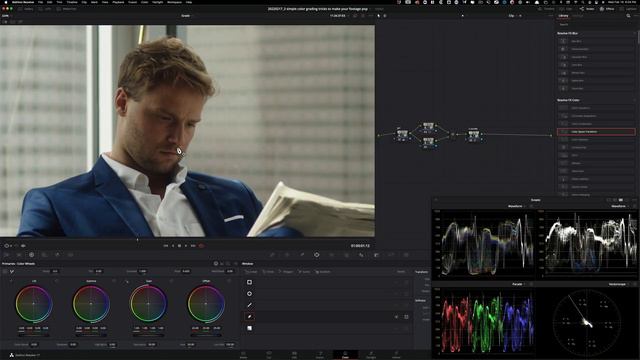Click the white point picker beside Gain
The width and height of the screenshot is (640, 360).
click(x=127, y=281)
